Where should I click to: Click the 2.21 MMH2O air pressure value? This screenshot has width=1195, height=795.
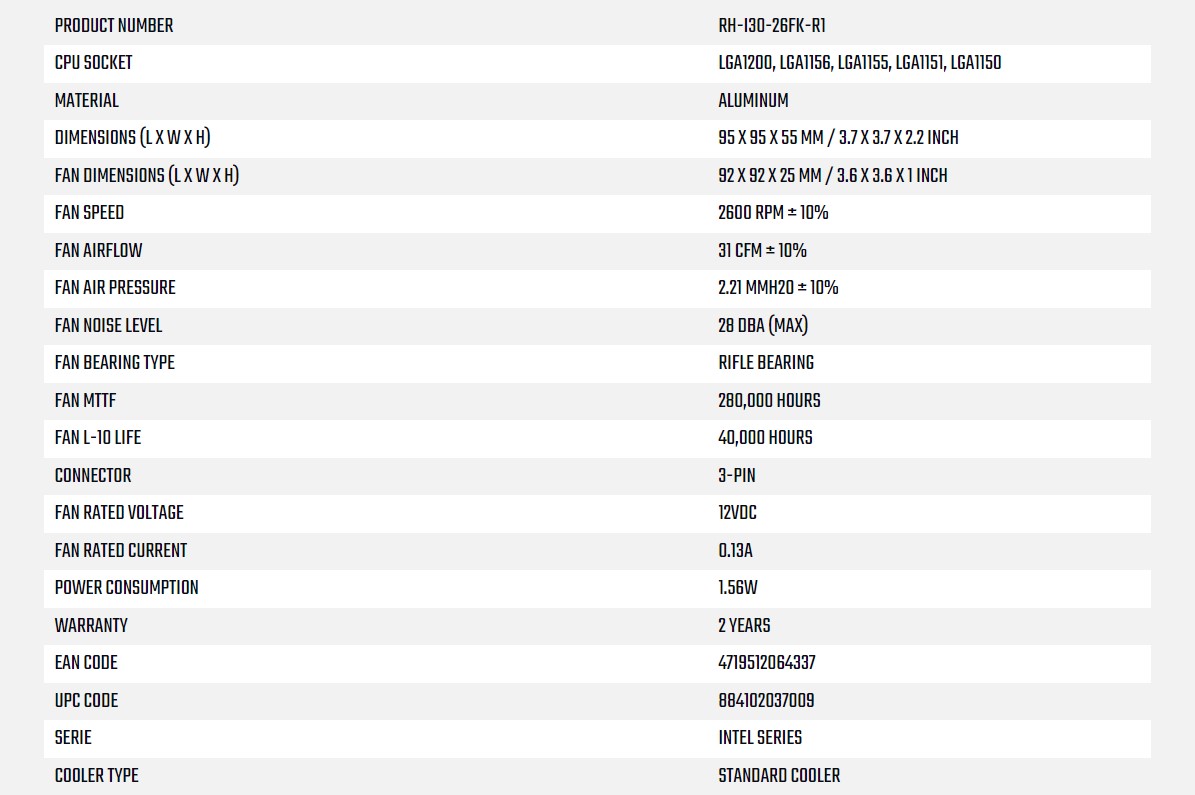point(778,288)
